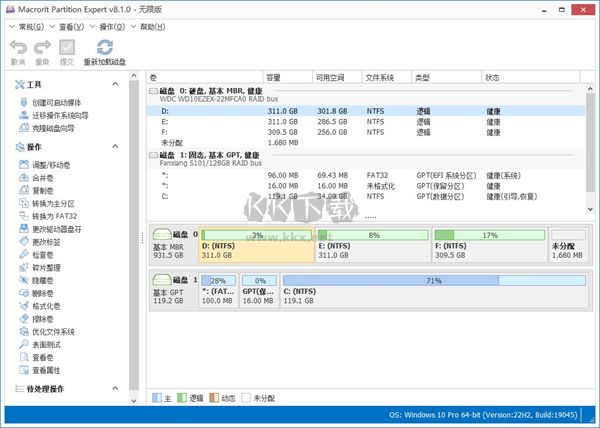Select the E: row in volume list
Screen dimensions: 600x428
(x=366, y=122)
